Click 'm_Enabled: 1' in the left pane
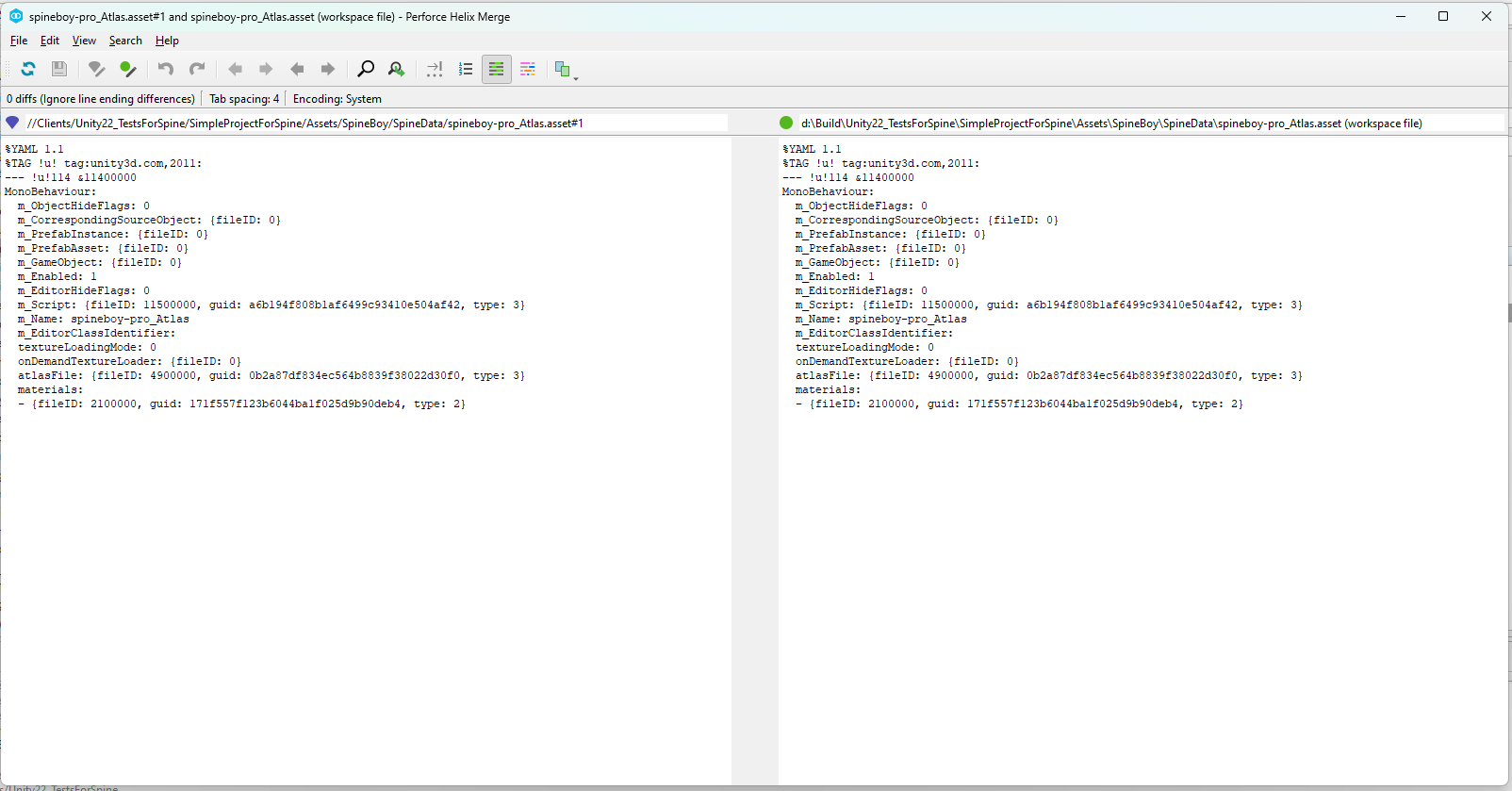 pyautogui.click(x=57, y=276)
